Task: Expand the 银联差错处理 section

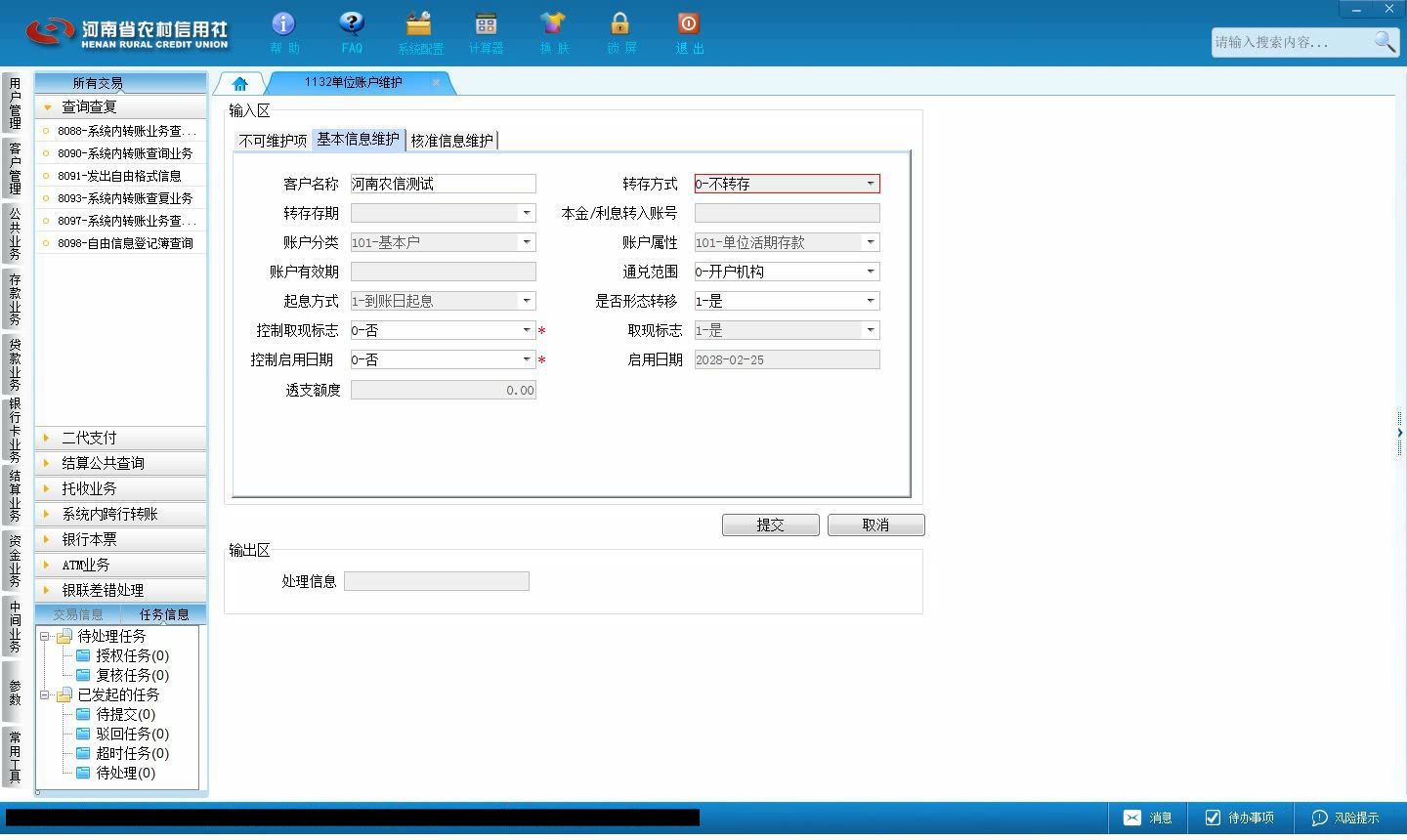Action: (x=121, y=590)
